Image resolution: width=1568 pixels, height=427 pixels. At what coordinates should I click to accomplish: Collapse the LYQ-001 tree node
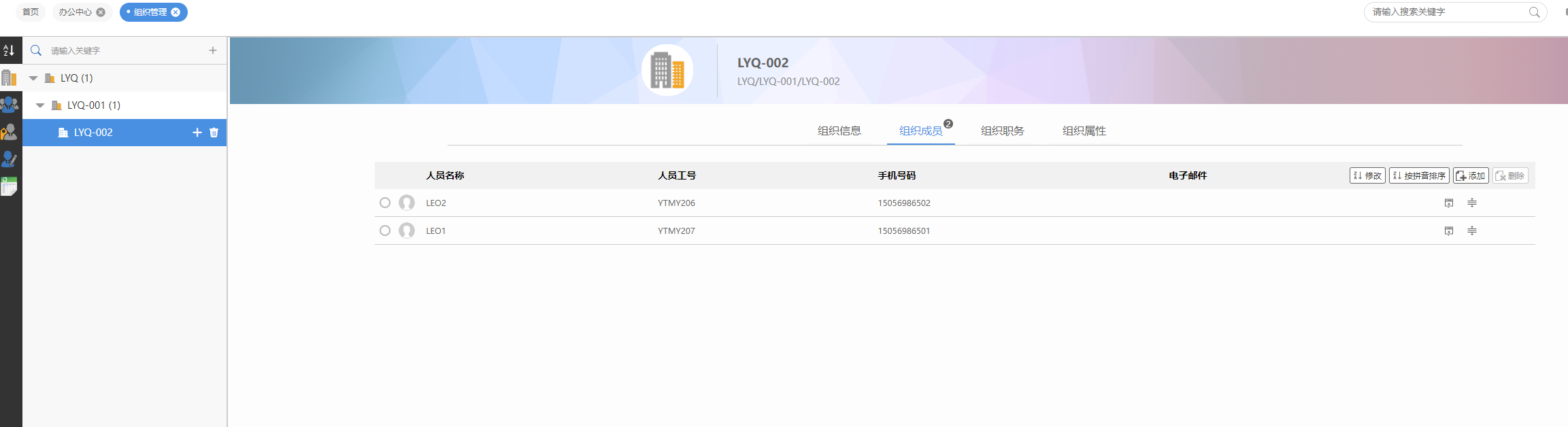point(40,105)
